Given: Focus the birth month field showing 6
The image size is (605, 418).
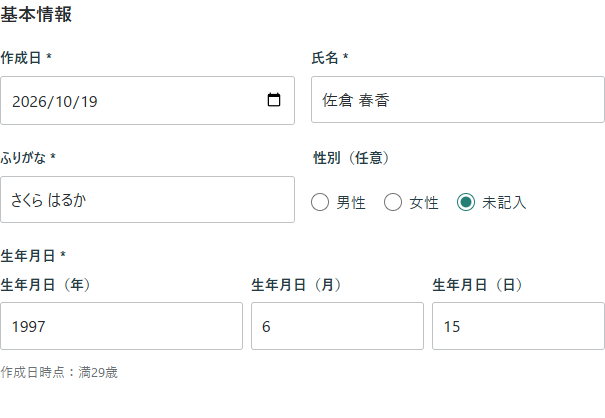Looking at the screenshot, I should tap(337, 326).
